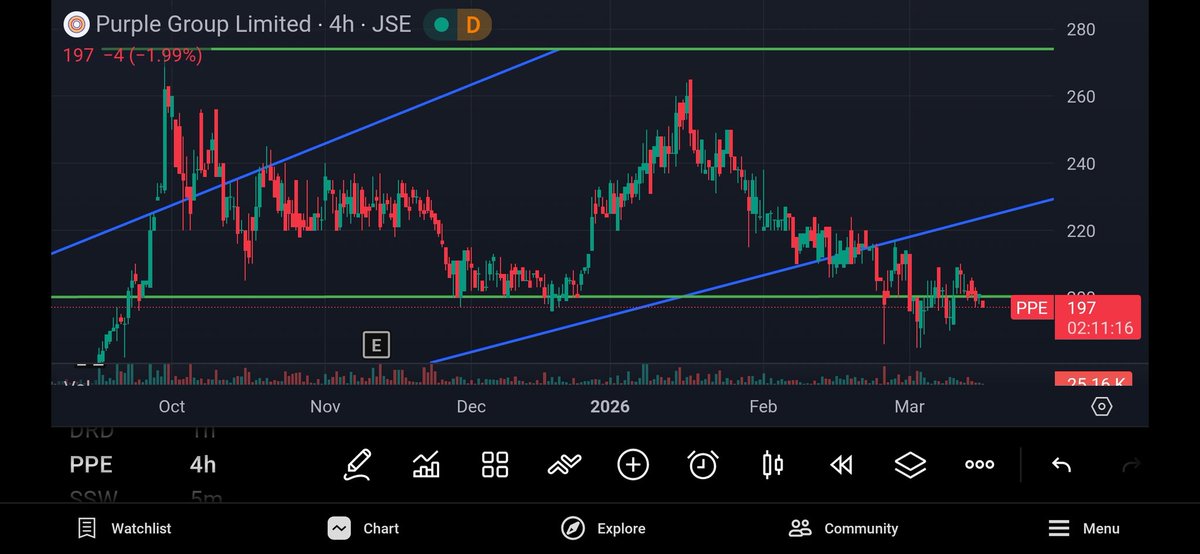Click the Dec date axis label
Image resolution: width=1200 pixels, height=554 pixels.
tap(471, 406)
